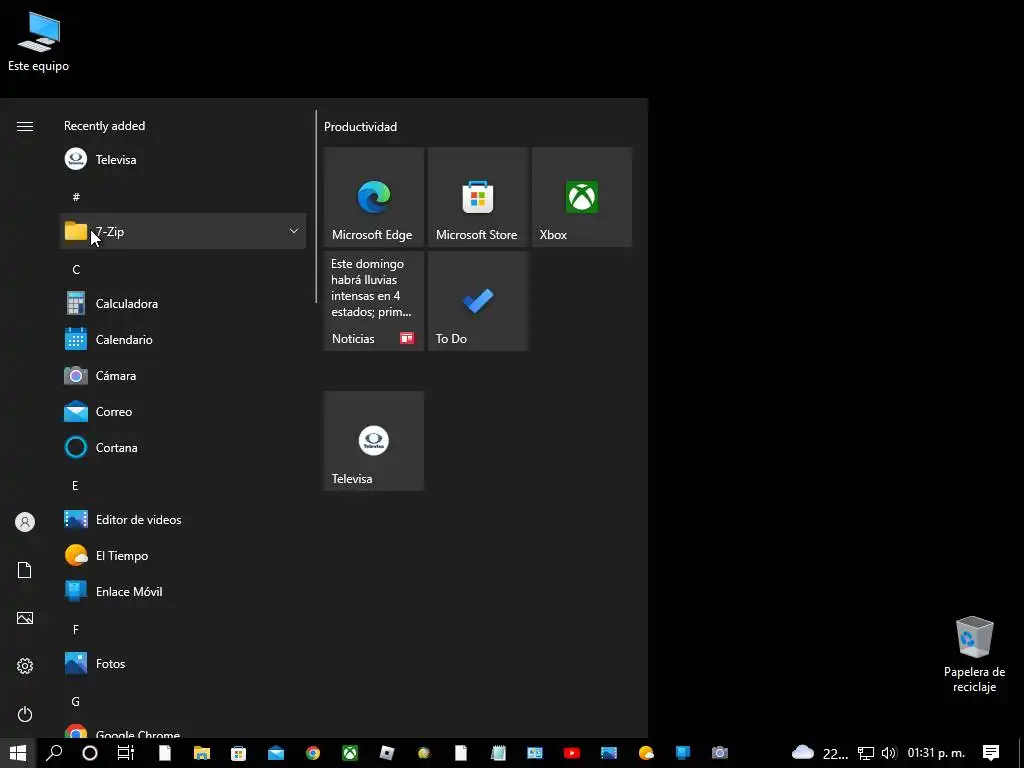Select the Este equipo desktop icon
The image size is (1024, 768).
39,42
